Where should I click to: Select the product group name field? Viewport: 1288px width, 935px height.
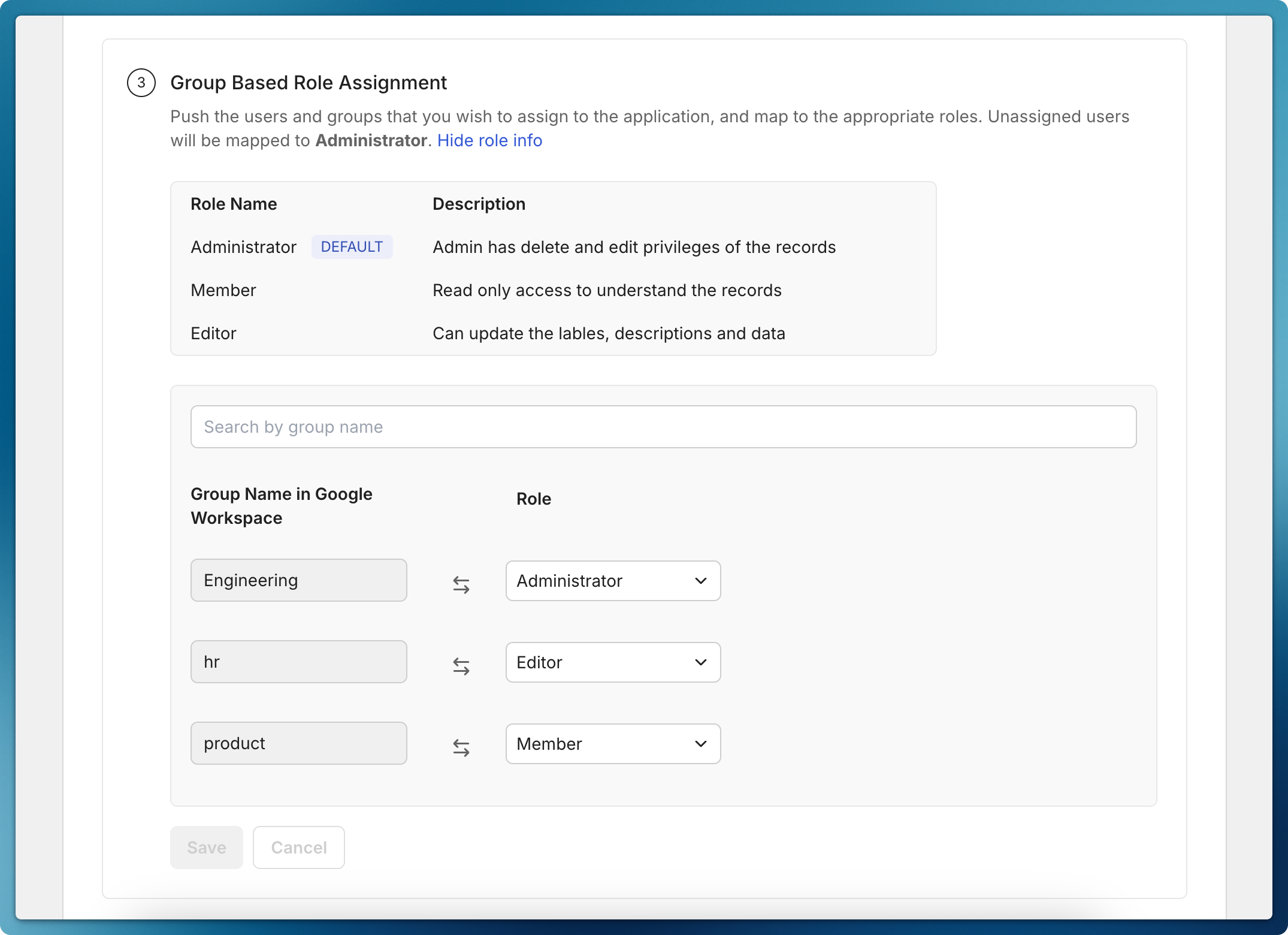coord(298,743)
